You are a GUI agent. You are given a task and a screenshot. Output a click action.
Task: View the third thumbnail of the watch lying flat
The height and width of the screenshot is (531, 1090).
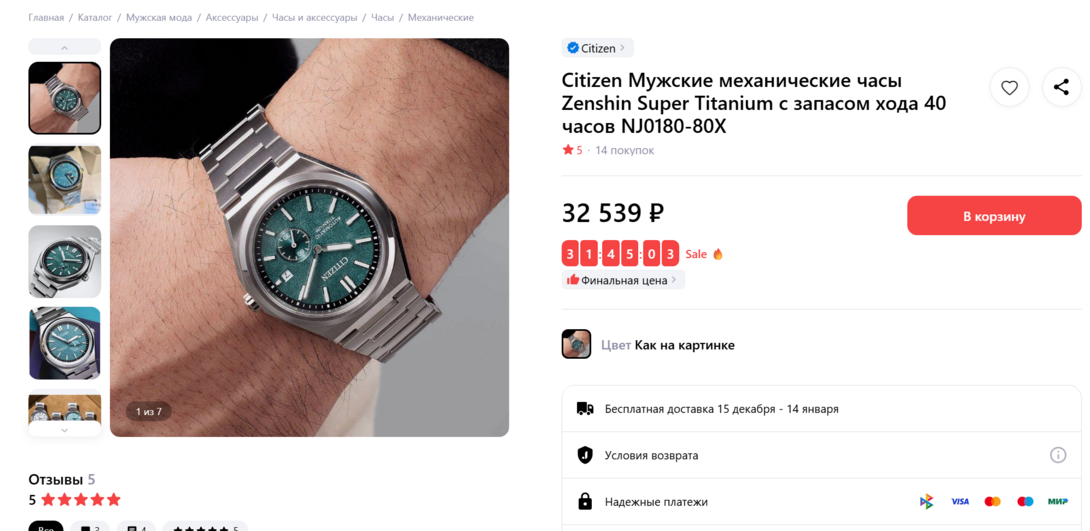(65, 261)
